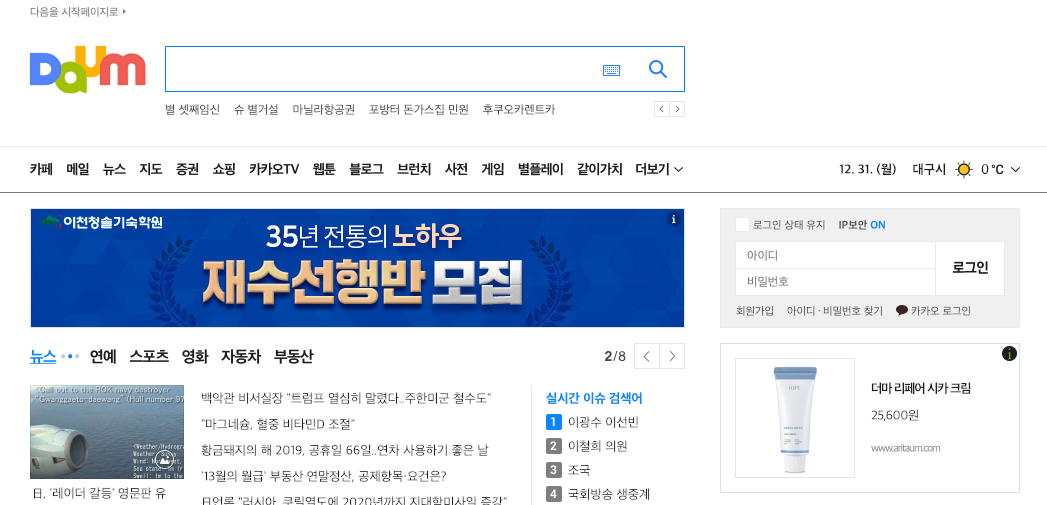Viewport: 1047px width, 505px height.
Task: Click the 회원가입 link
Action: [755, 311]
